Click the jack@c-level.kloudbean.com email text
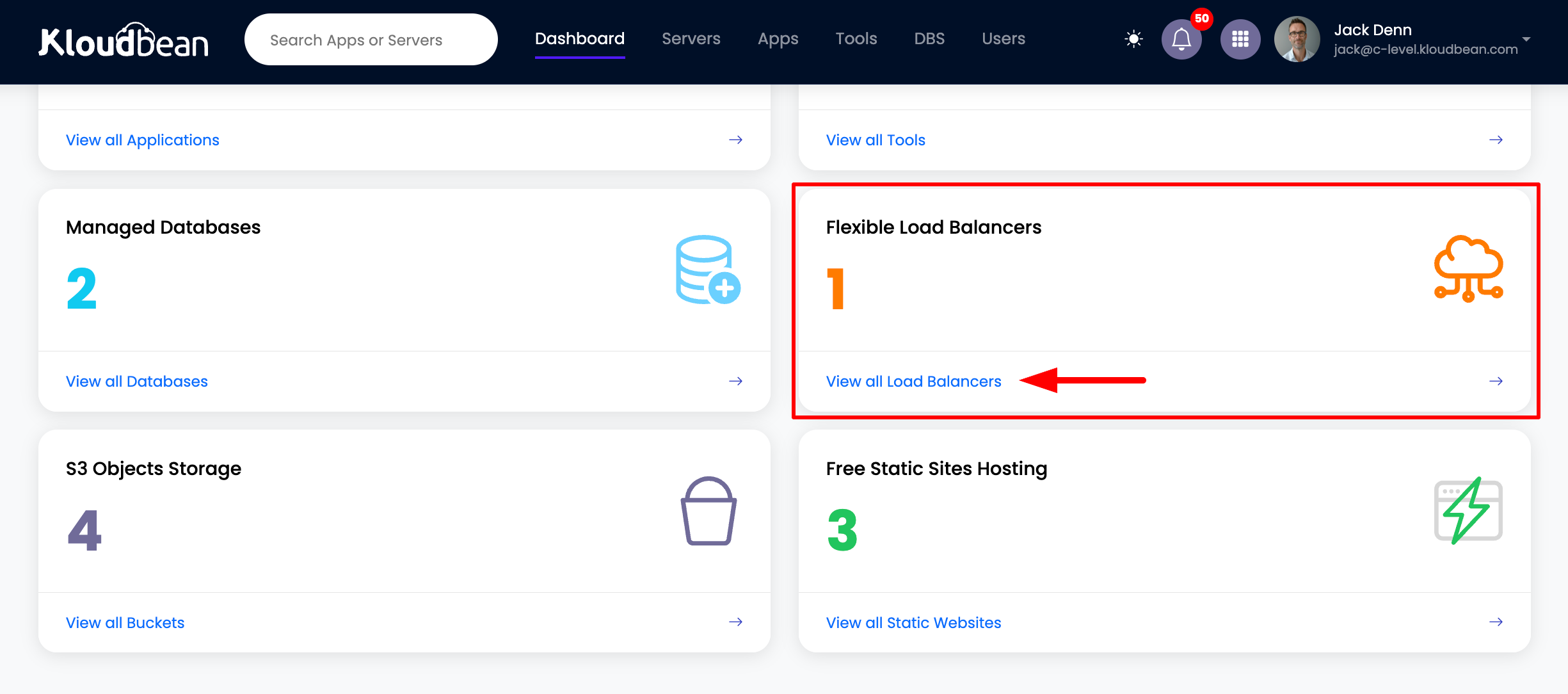 (x=1426, y=49)
